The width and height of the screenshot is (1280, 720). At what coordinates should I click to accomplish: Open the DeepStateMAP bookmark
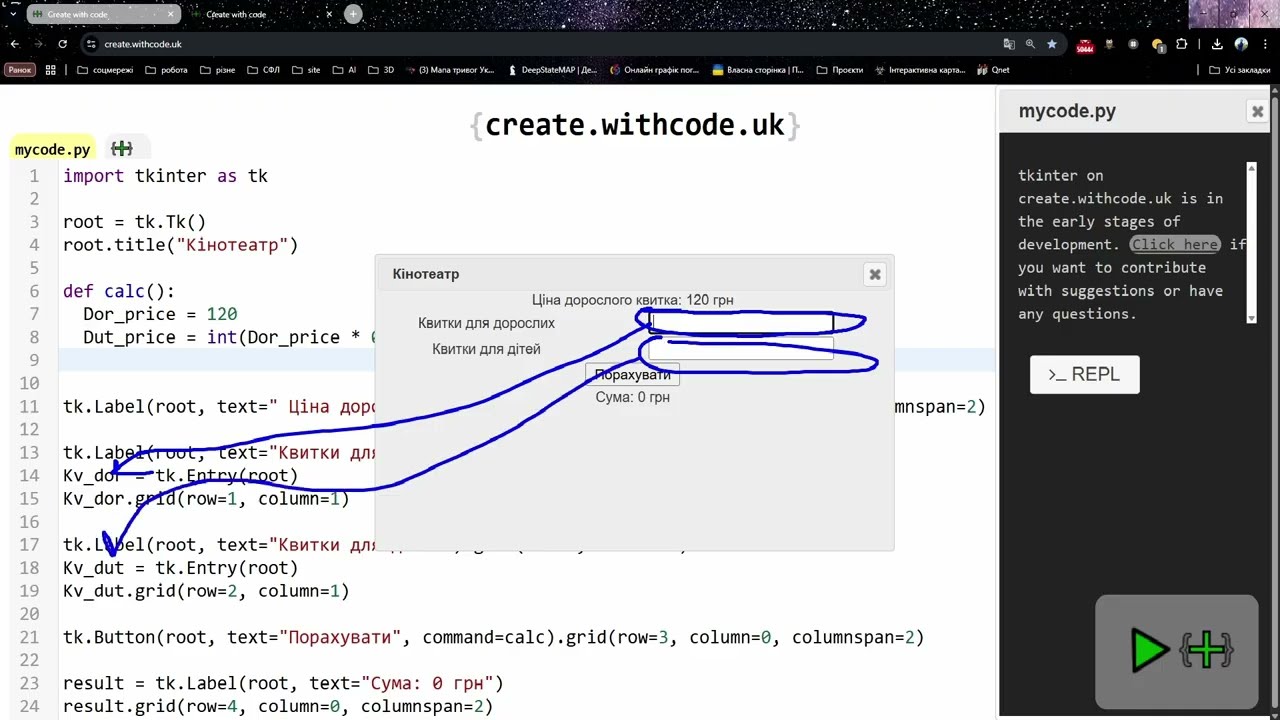click(552, 70)
